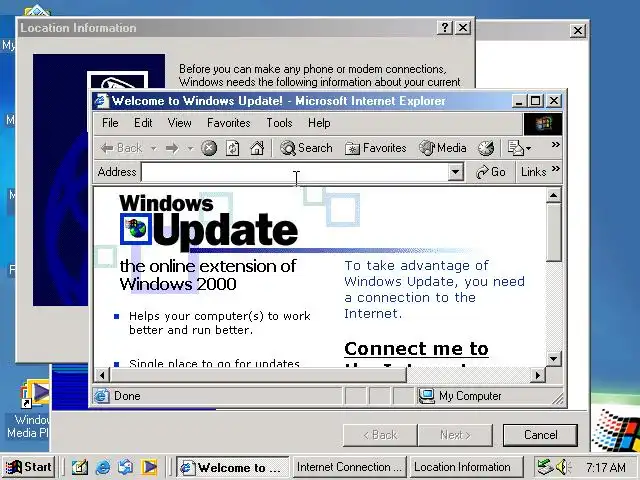This screenshot has height=480, width=640.
Task: Click the Links toolbar label
Action: pos(533,172)
